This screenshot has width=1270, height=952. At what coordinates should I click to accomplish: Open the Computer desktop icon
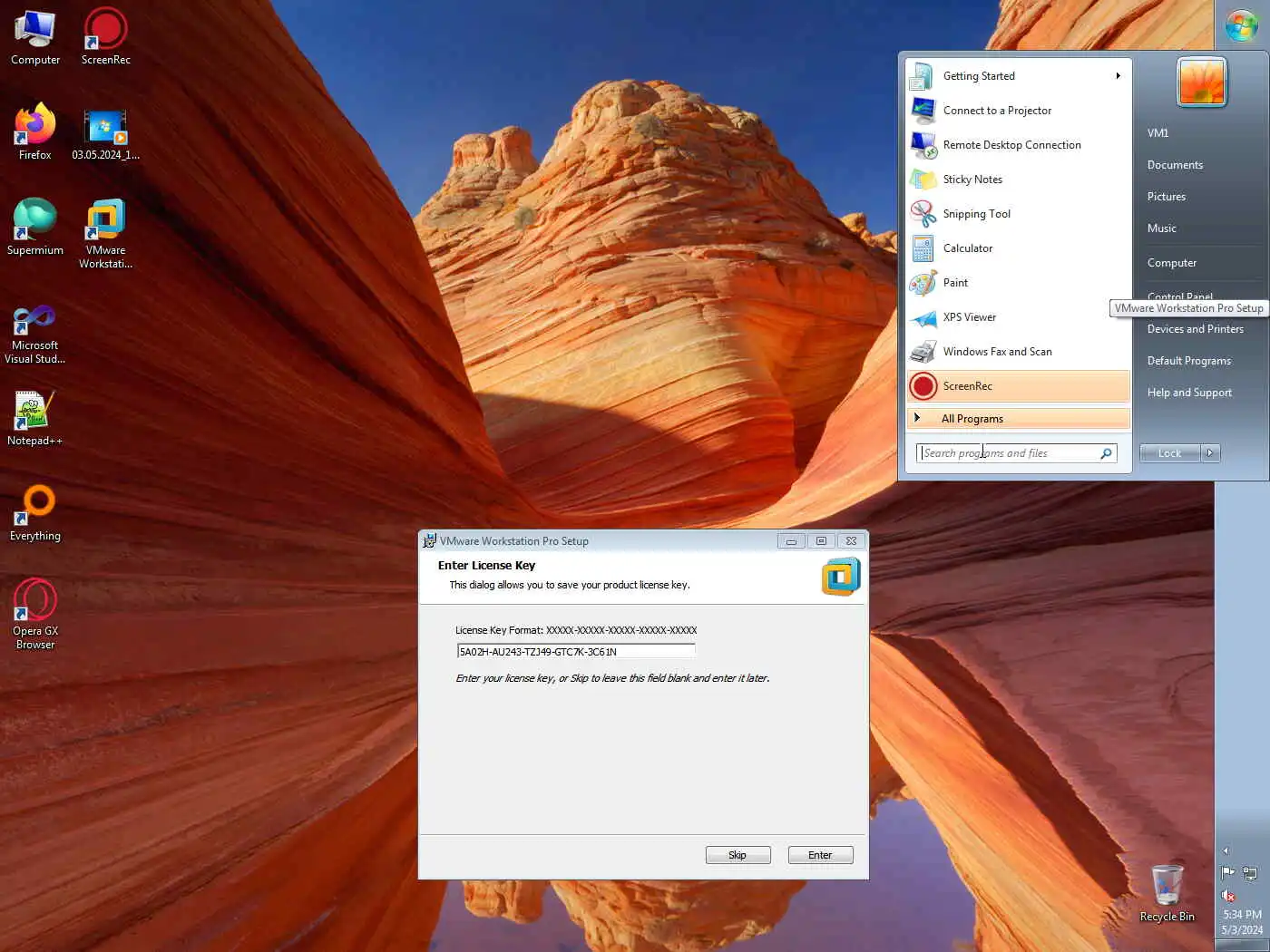tap(35, 37)
